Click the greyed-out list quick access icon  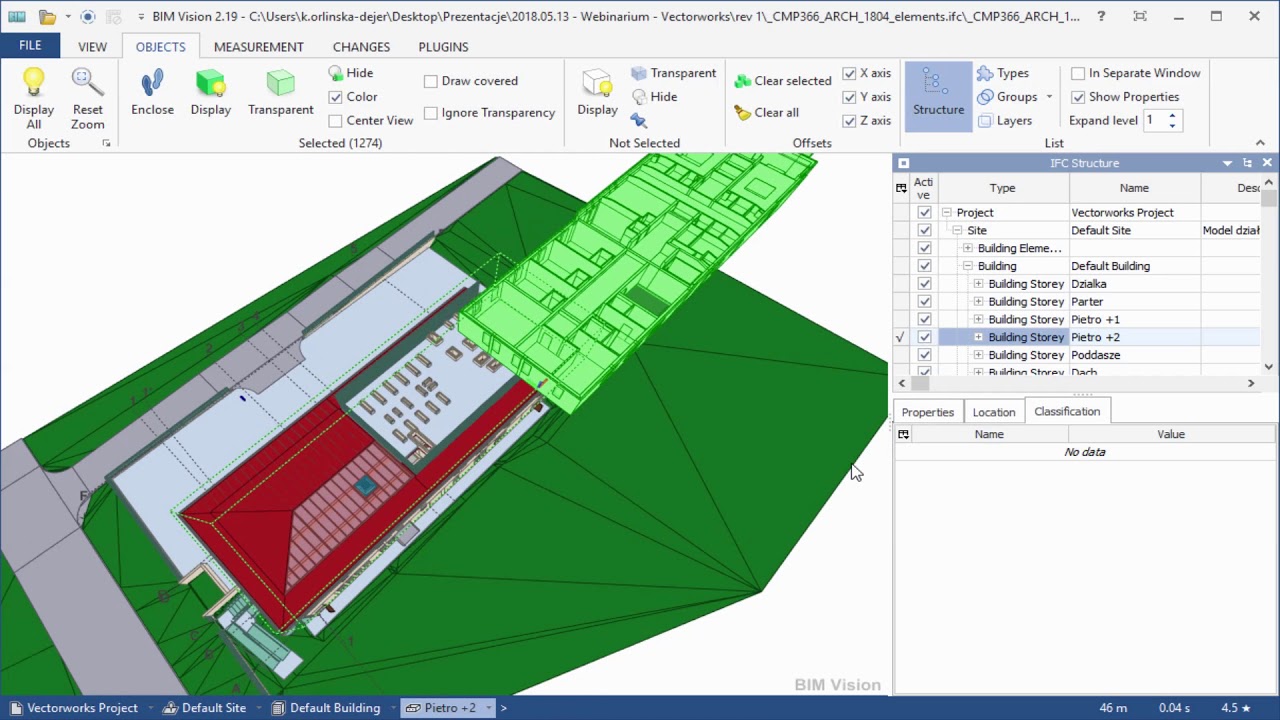(x=113, y=16)
